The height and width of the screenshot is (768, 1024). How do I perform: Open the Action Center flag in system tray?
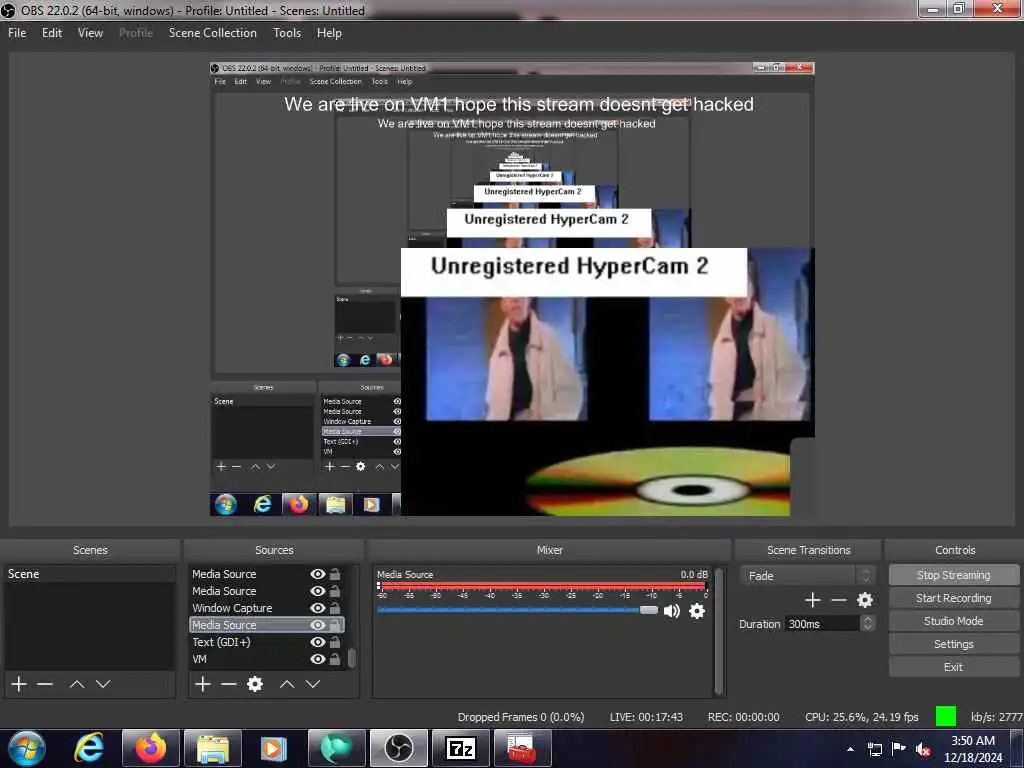pyautogui.click(x=899, y=748)
